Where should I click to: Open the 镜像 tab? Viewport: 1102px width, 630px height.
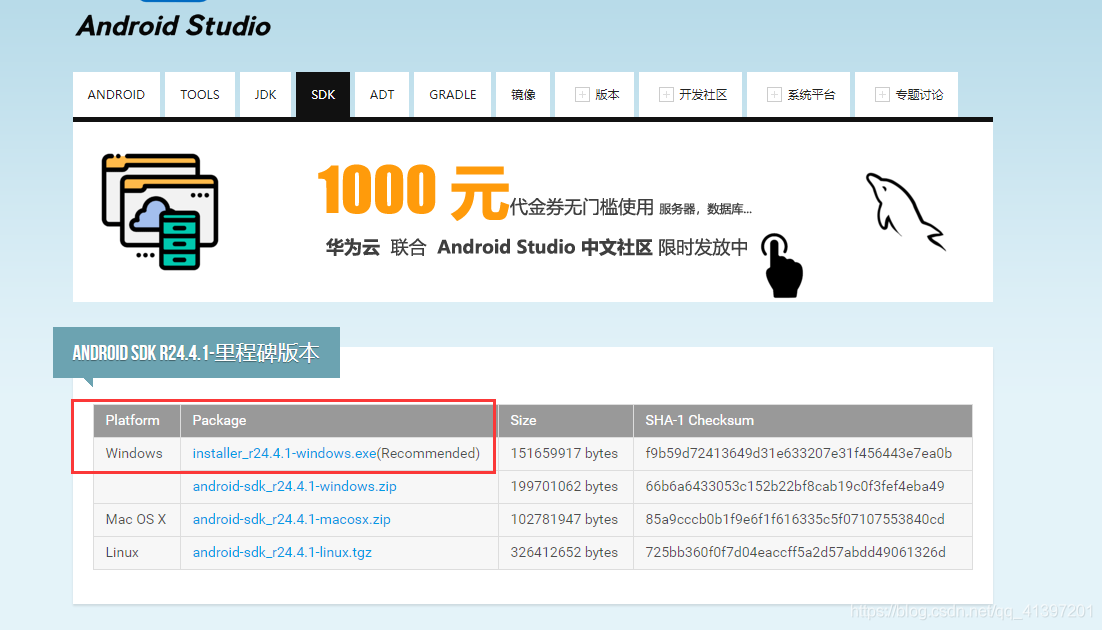pos(523,94)
